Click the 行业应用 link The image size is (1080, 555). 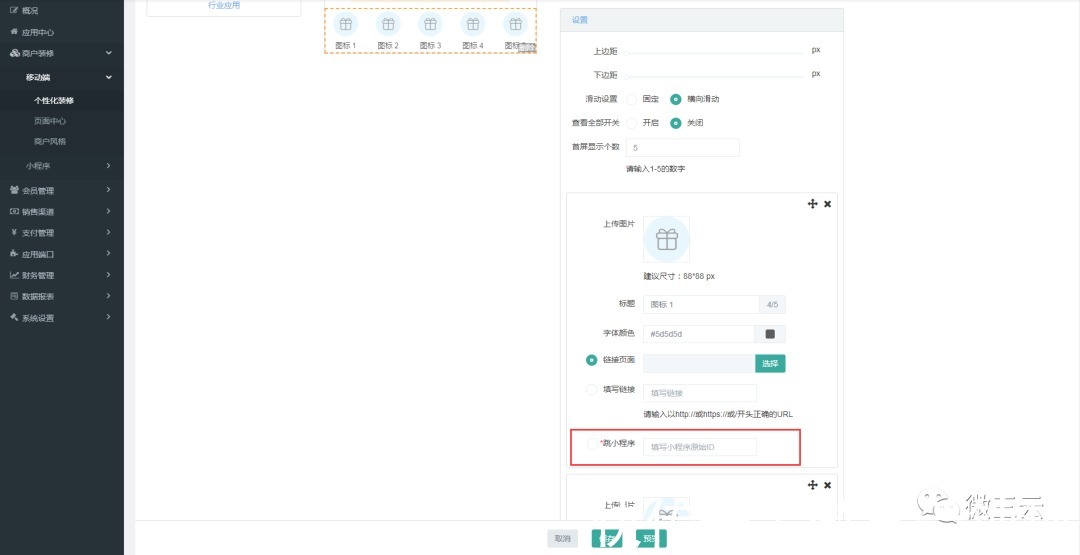(x=224, y=6)
